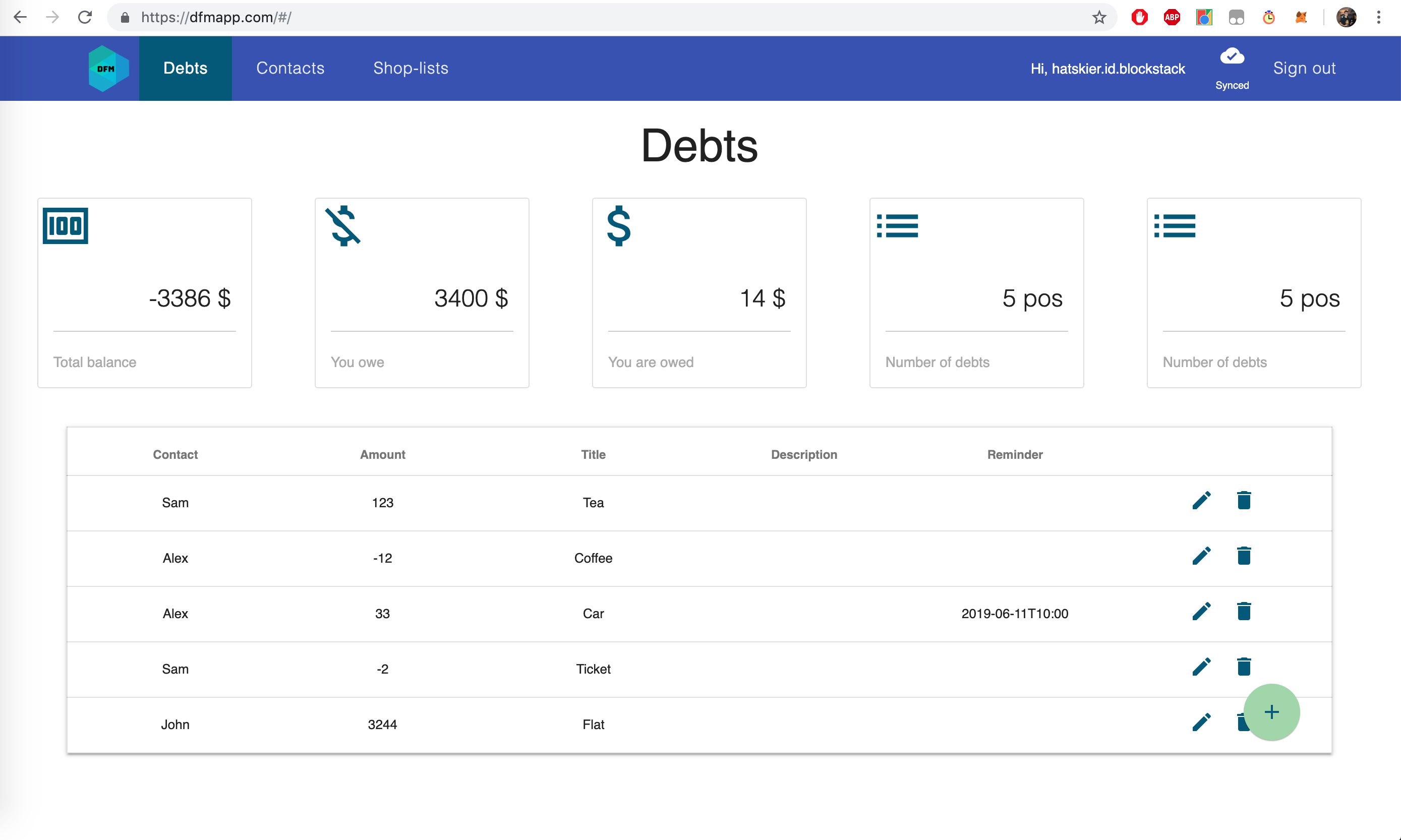Edit the John Flat debt entry
The width and height of the screenshot is (1401, 840).
point(1201,722)
